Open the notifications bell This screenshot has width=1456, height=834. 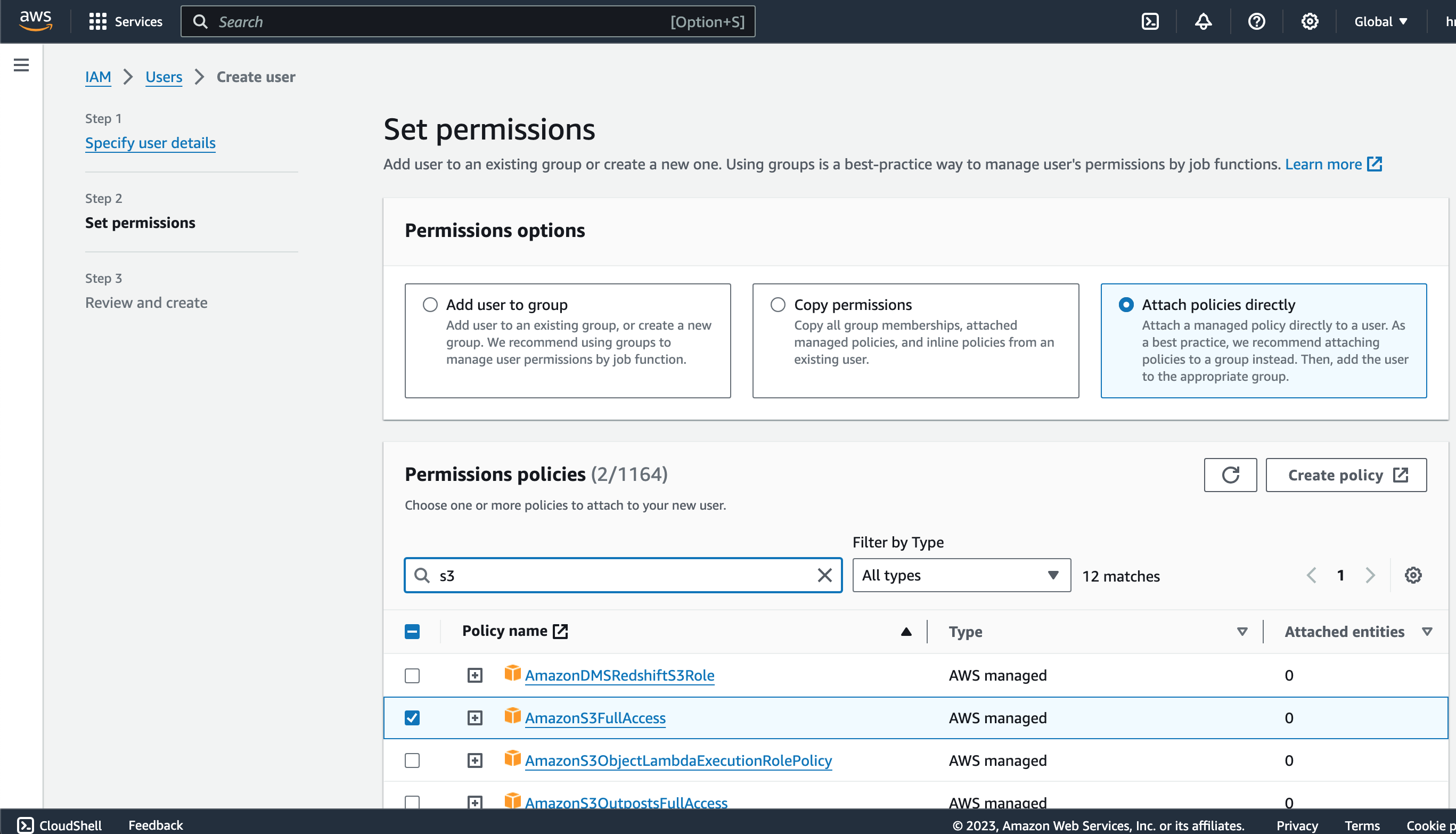(x=1203, y=22)
